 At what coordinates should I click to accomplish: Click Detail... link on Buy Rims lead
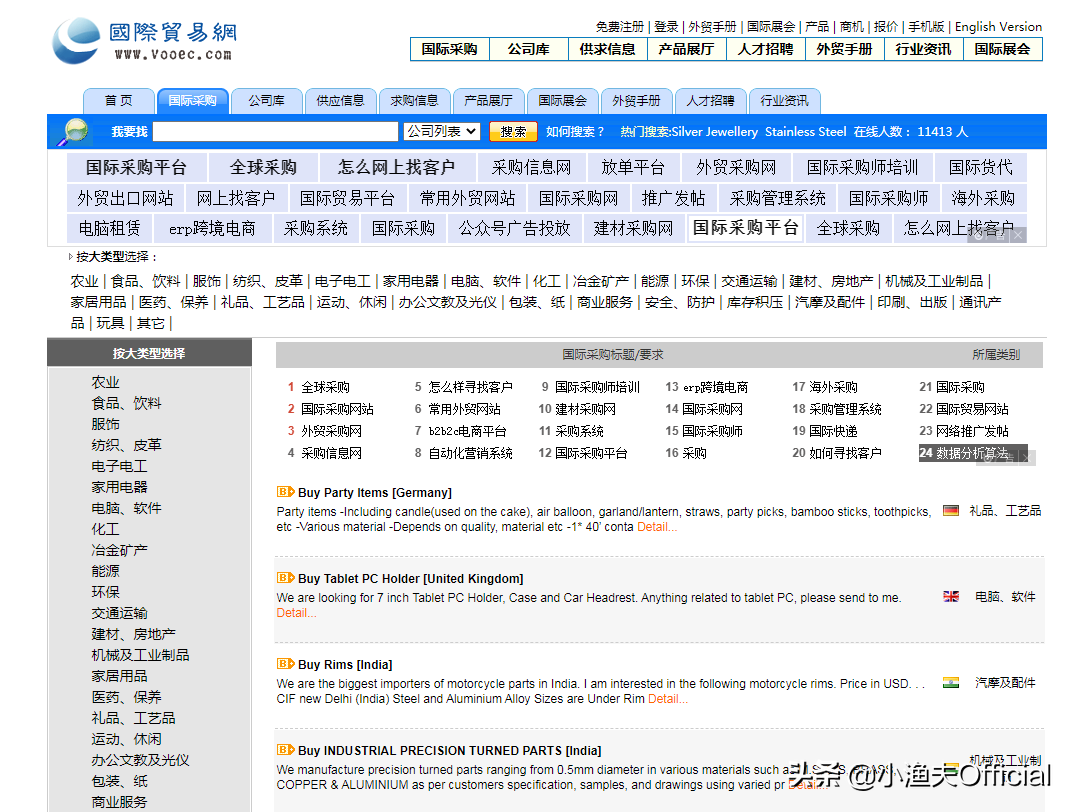[x=666, y=700]
